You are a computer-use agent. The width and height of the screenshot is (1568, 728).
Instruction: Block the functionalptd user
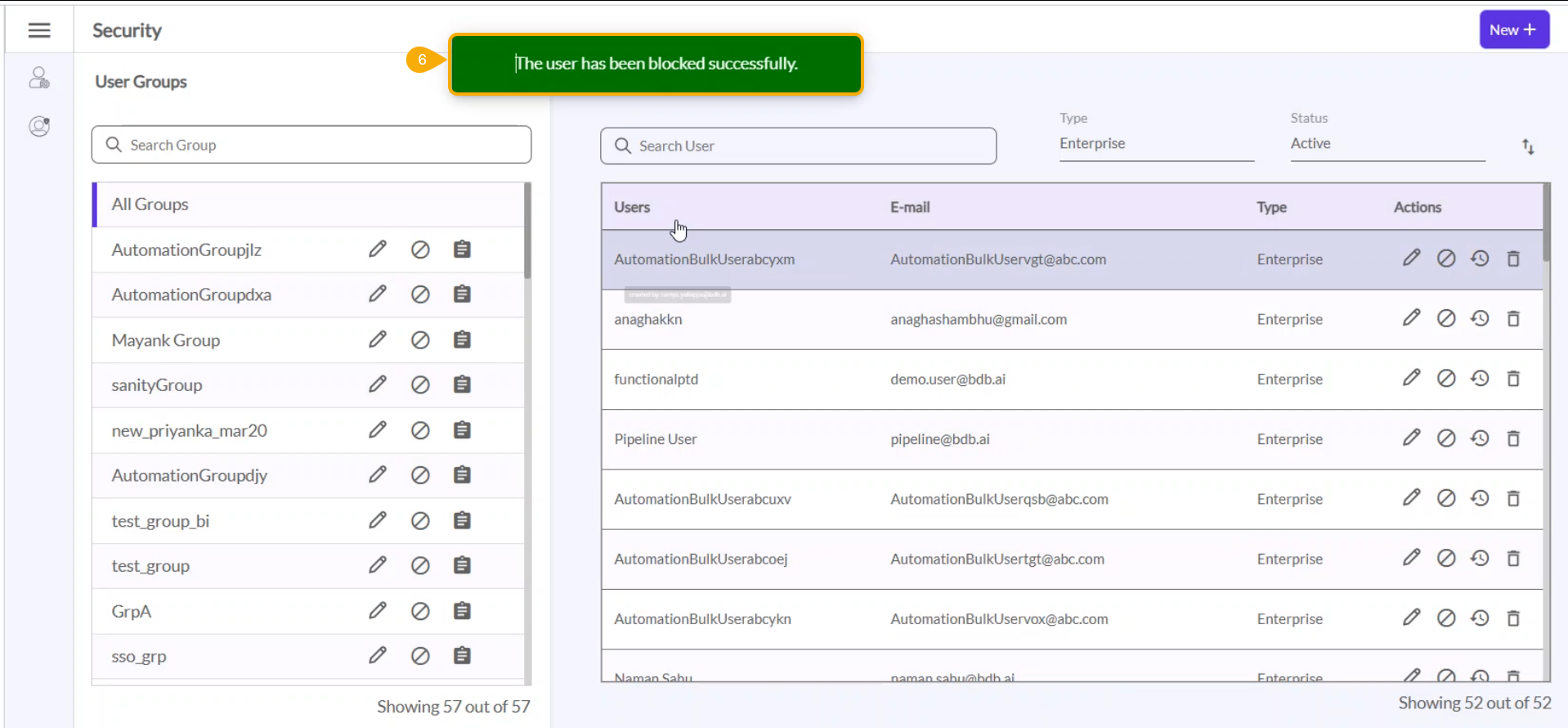[1445, 379]
